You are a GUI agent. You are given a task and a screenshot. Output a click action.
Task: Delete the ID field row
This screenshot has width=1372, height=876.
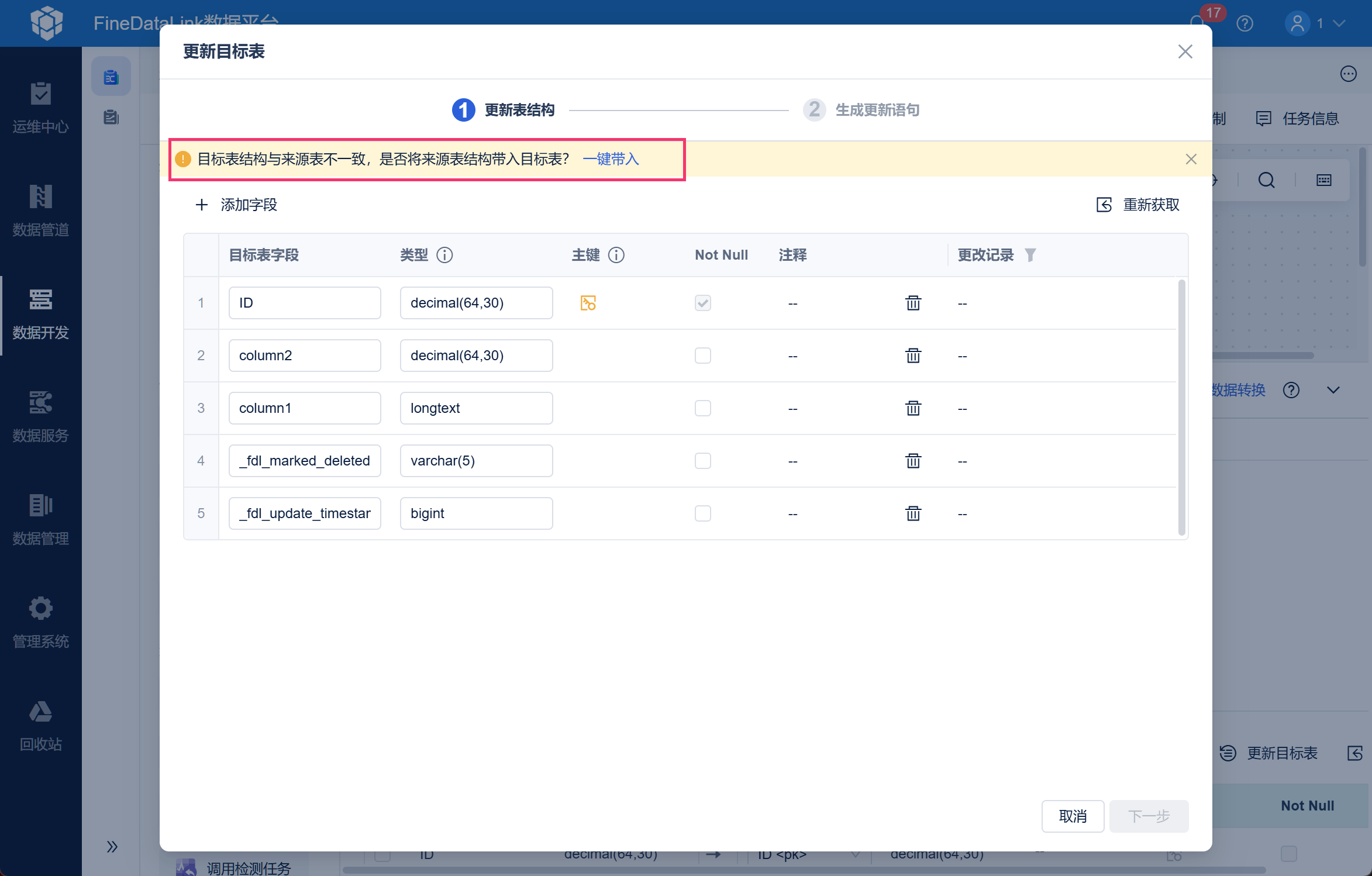point(913,303)
